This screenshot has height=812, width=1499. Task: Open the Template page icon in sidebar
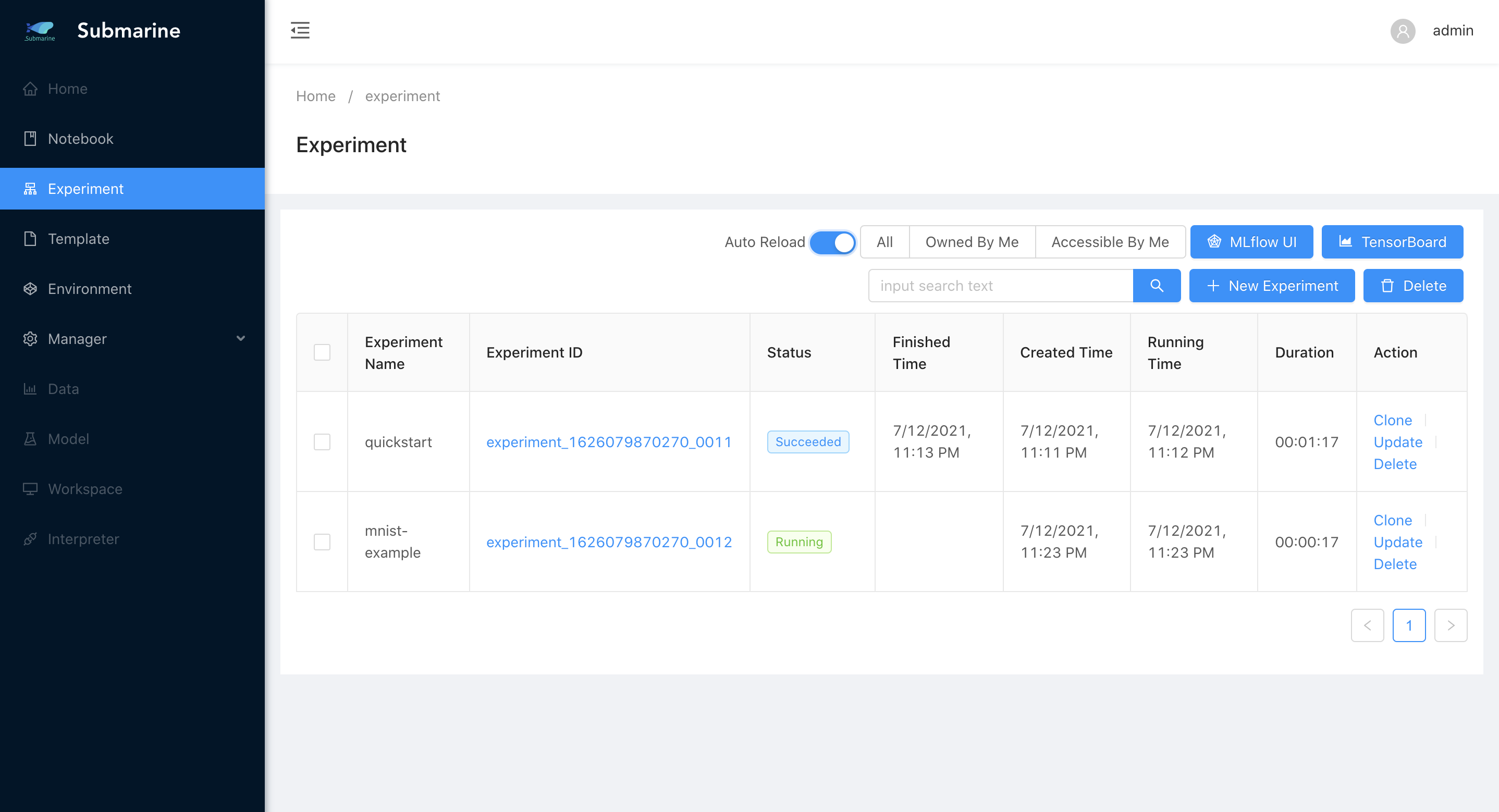(30, 239)
